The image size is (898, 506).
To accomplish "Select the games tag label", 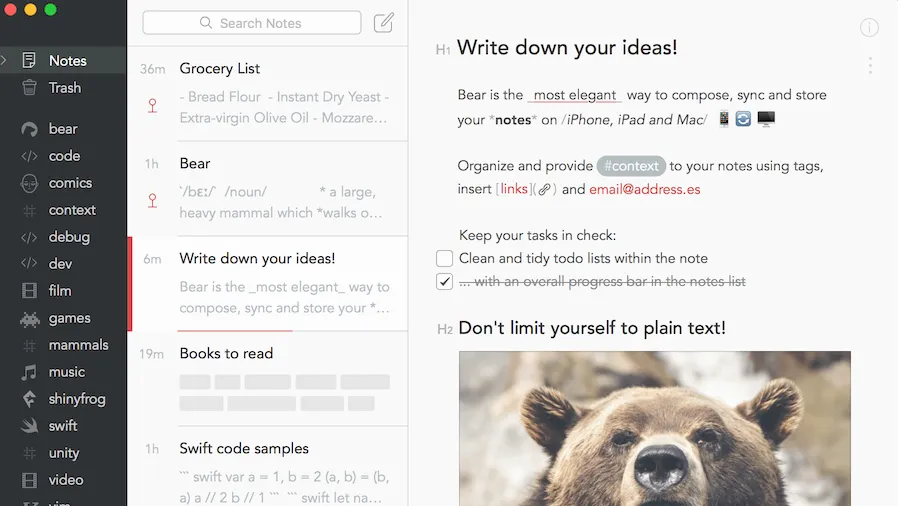I will 69,318.
